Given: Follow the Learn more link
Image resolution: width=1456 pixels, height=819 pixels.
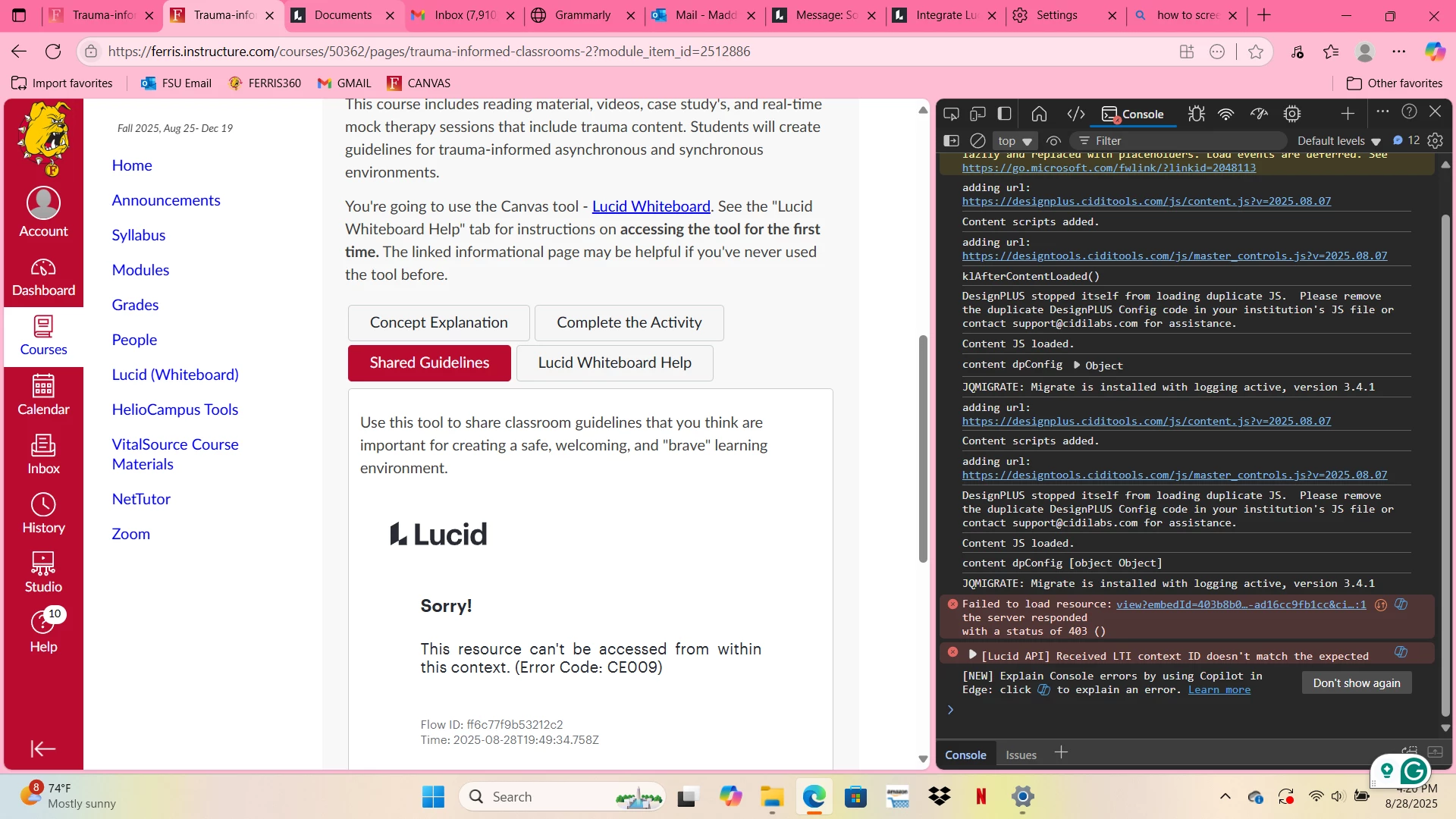Looking at the screenshot, I should (x=1219, y=689).
